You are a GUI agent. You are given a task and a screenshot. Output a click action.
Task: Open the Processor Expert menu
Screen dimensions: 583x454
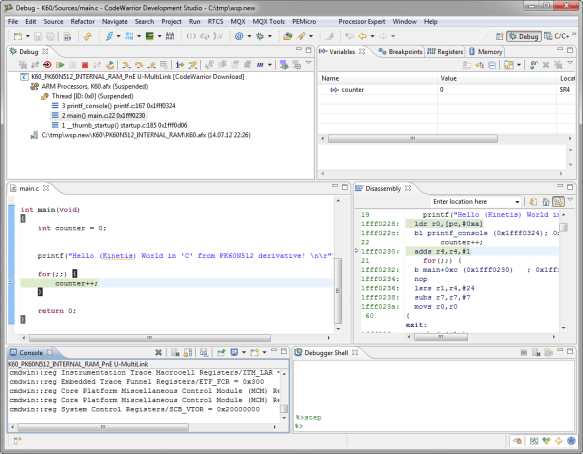pyautogui.click(x=361, y=22)
